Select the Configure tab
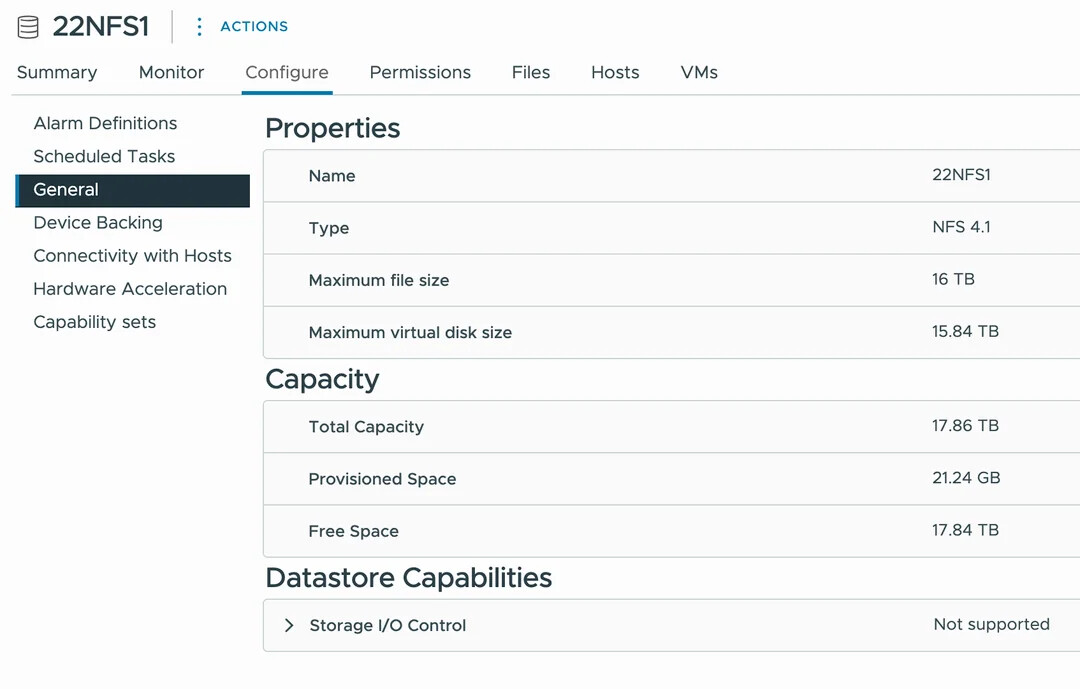Viewport: 1080px width, 689px height. pos(287,73)
